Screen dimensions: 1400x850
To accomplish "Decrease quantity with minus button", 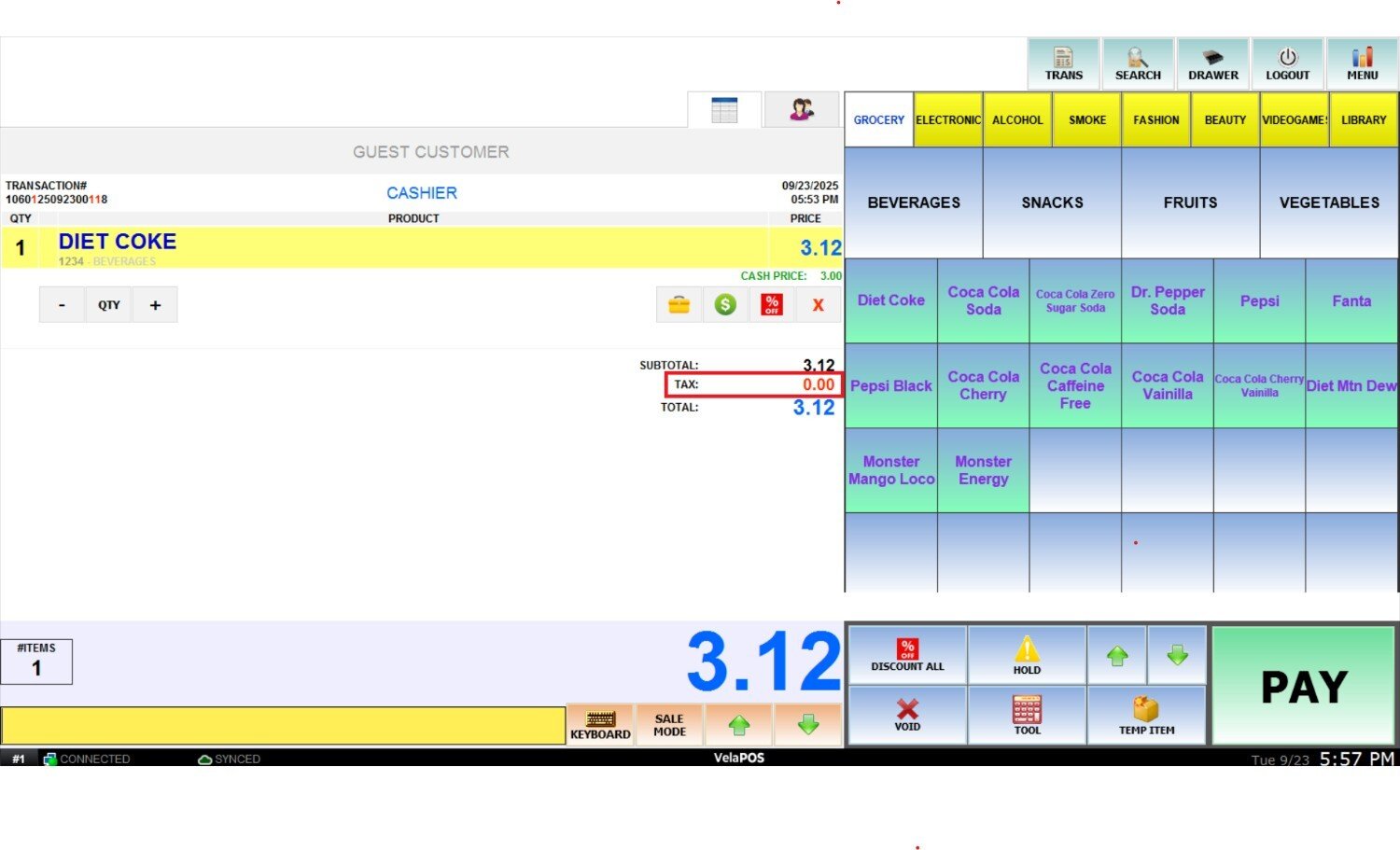I will [62, 305].
